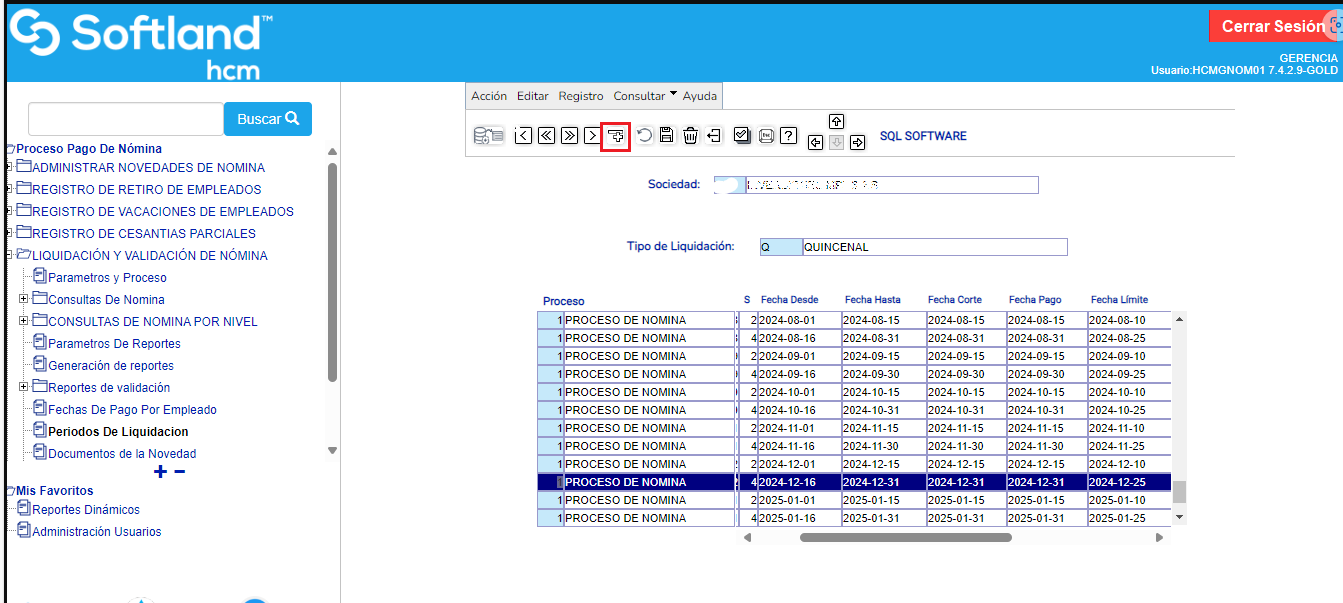This screenshot has width=1343, height=603.
Task: Open the Editar menu
Action: coord(533,96)
